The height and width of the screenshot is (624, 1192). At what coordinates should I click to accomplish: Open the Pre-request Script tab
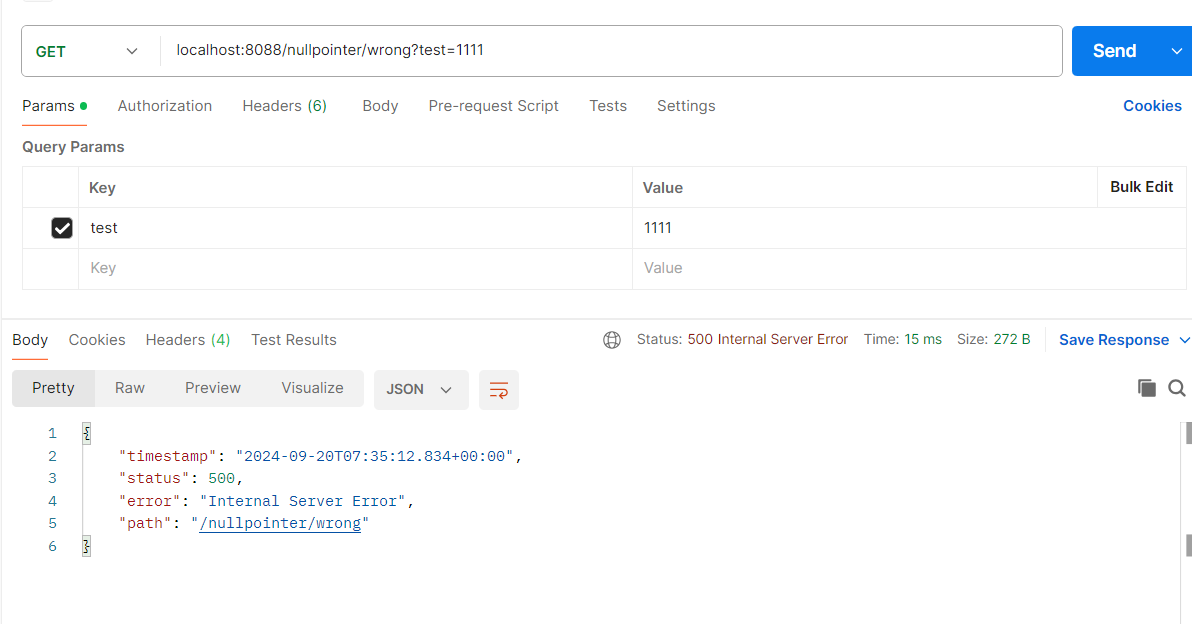(493, 106)
